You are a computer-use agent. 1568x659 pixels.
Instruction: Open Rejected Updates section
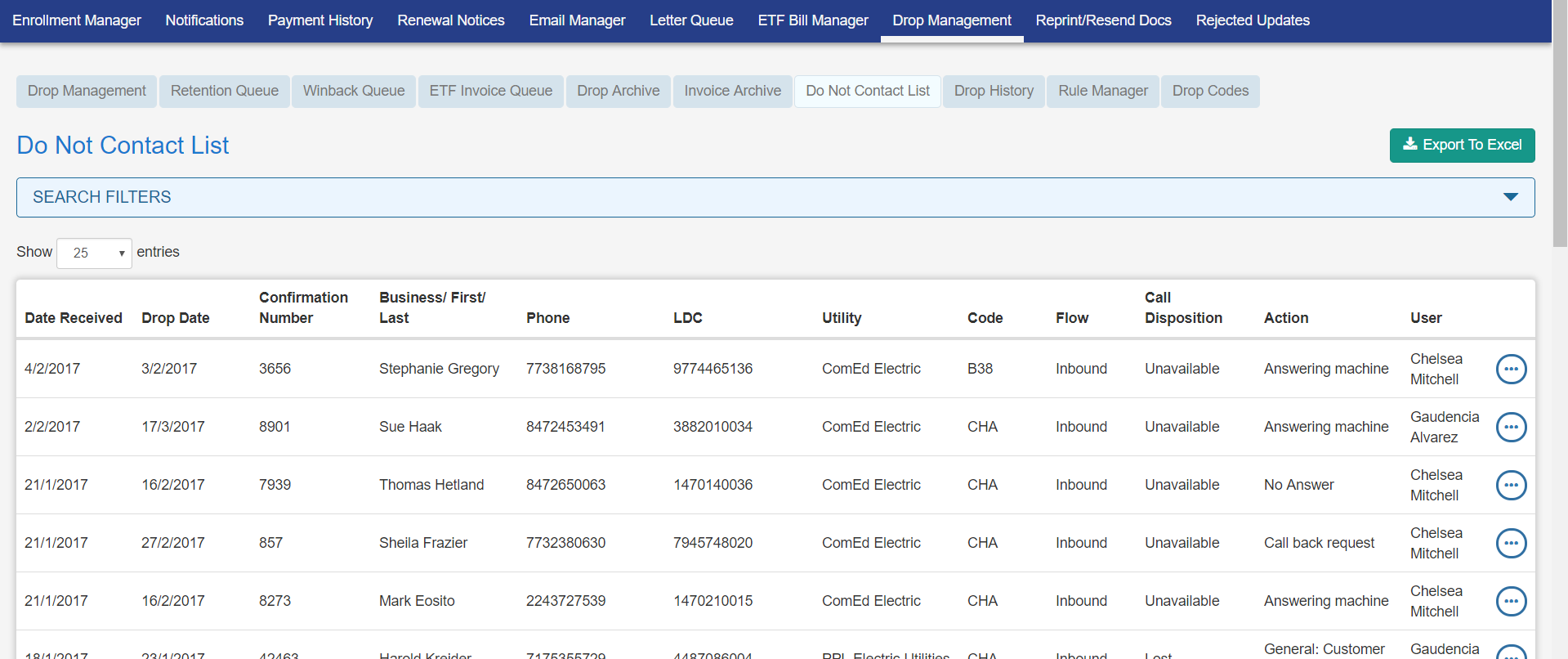[x=1253, y=20]
